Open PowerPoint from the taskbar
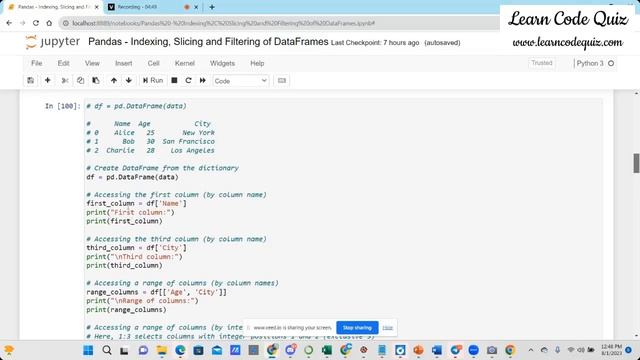 click(418, 350)
